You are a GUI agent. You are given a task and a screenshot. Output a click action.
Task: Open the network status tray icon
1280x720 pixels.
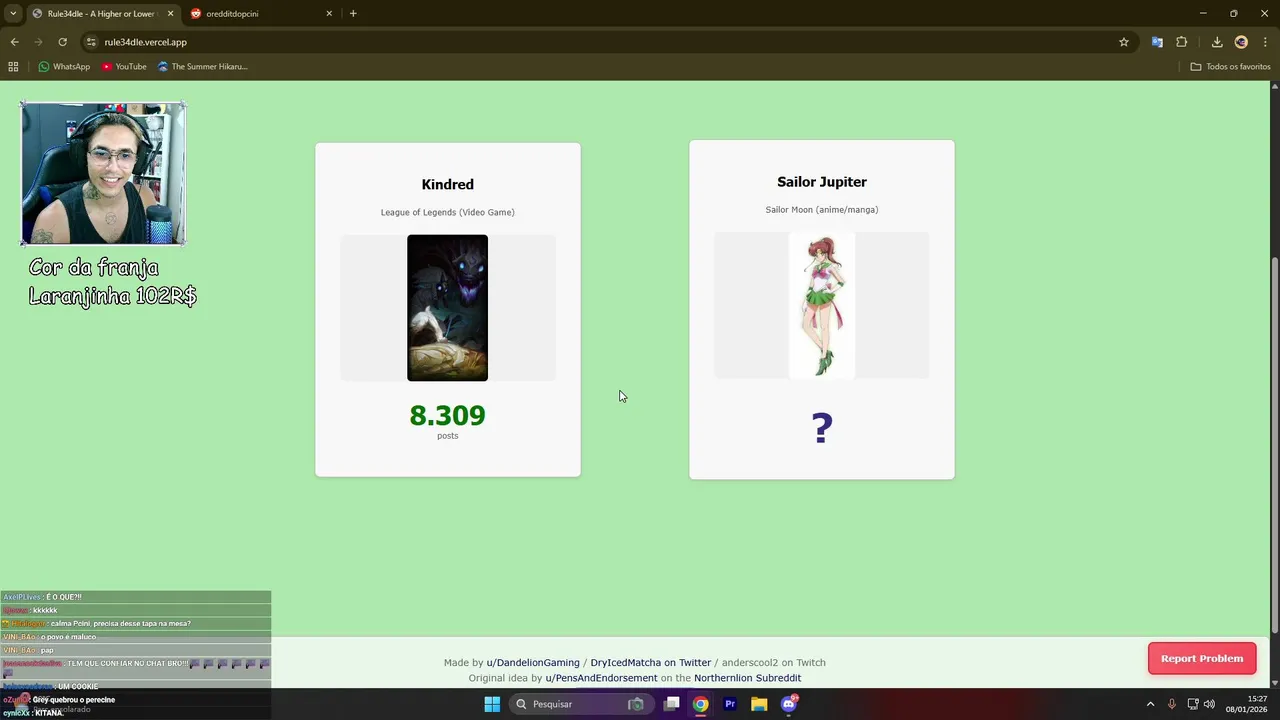click(1192, 704)
